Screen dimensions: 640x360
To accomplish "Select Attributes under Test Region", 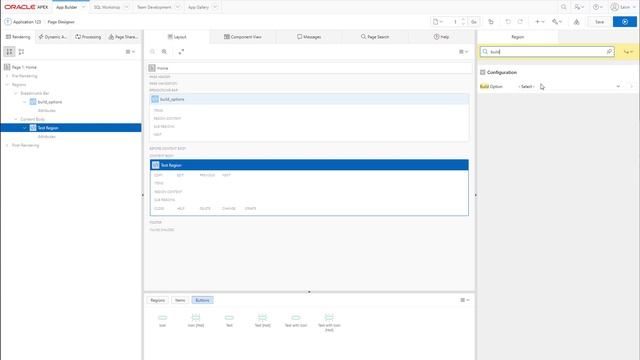I will [x=47, y=136].
